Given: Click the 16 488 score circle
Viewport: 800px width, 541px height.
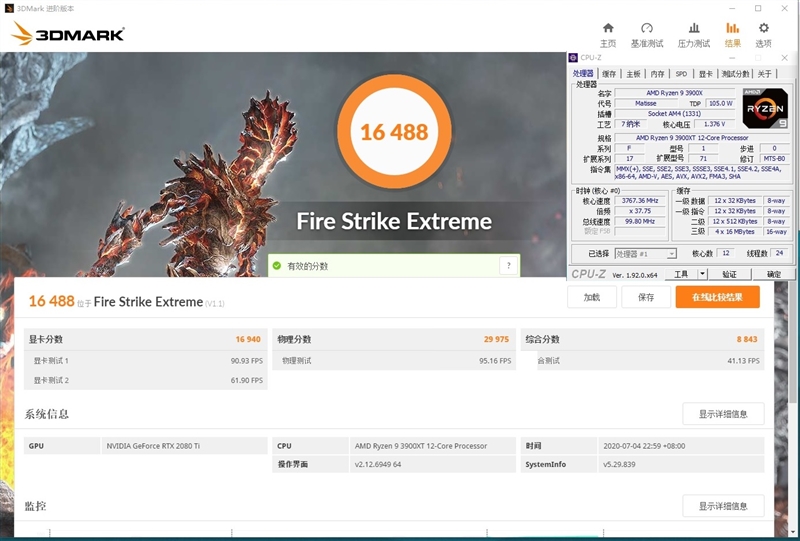Looking at the screenshot, I should pyautogui.click(x=394, y=132).
